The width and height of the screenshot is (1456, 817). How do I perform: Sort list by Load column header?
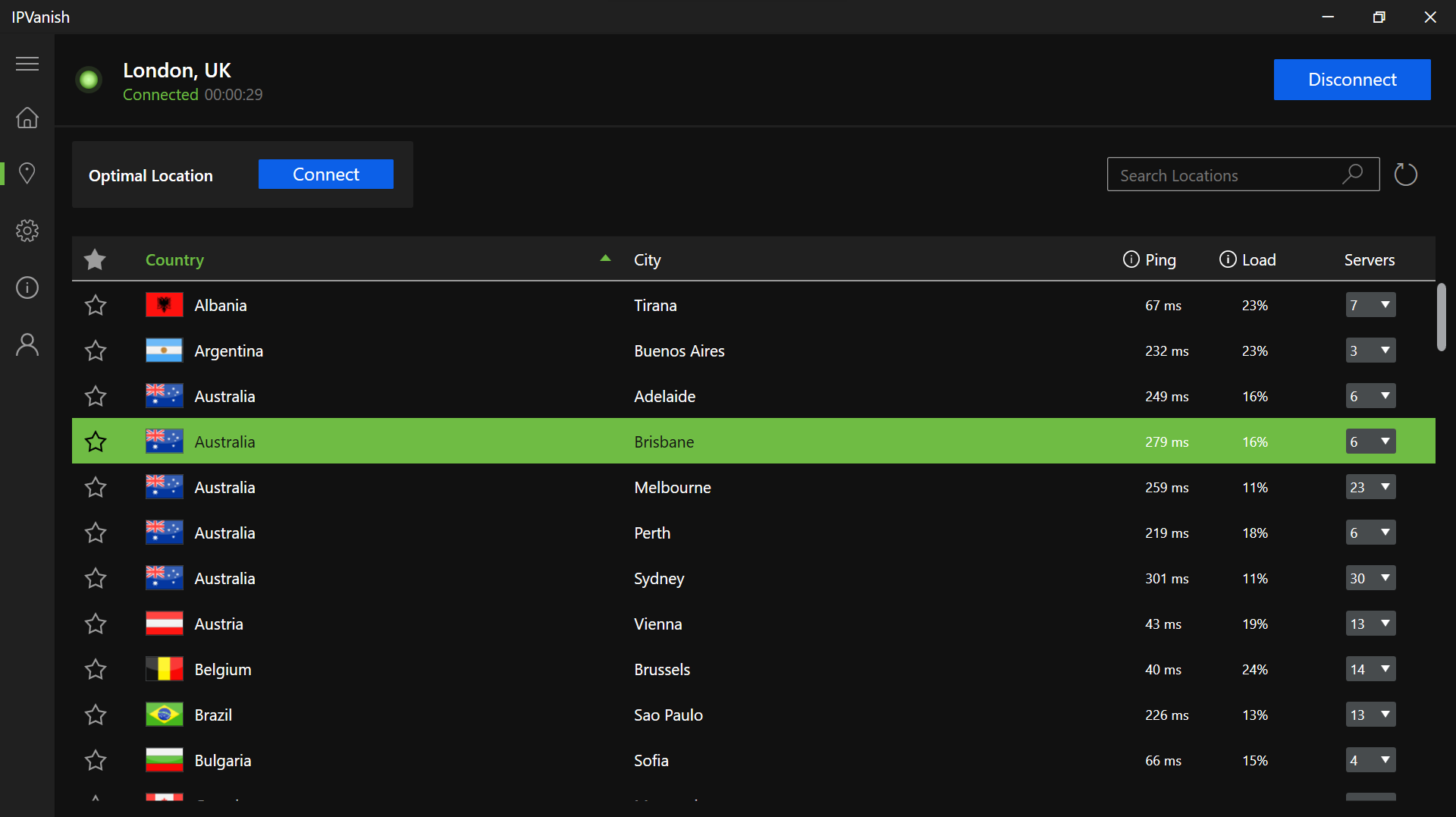1259,259
